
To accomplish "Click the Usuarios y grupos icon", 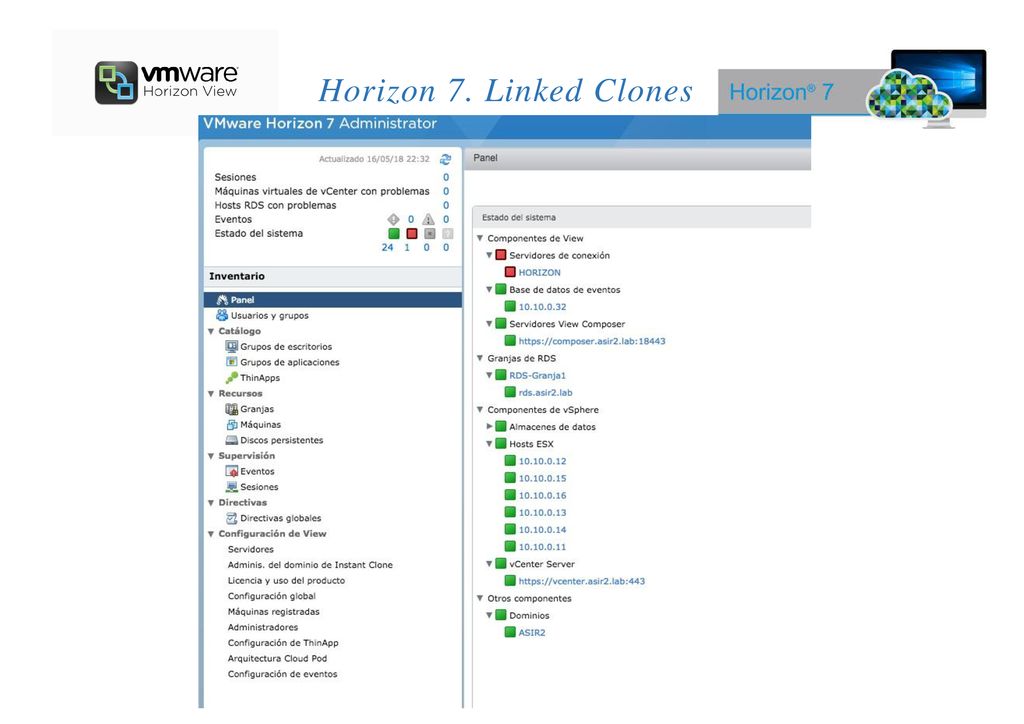I will coord(222,315).
